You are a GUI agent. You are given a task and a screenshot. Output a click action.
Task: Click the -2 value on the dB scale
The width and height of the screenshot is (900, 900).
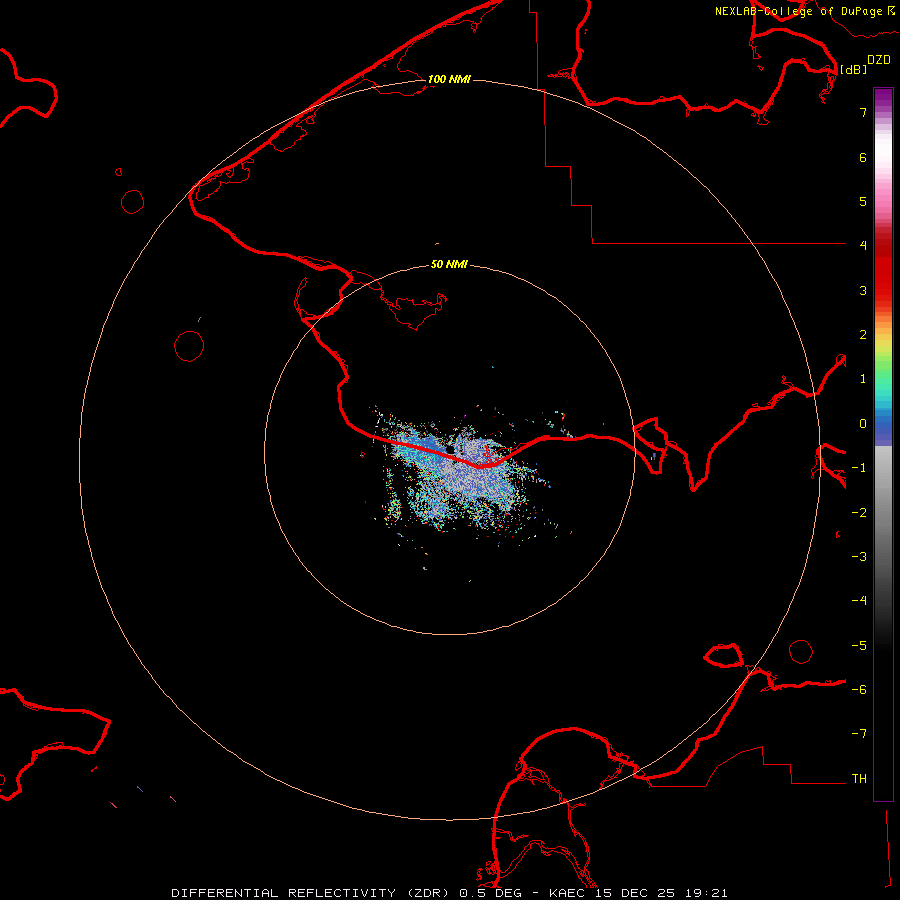tap(859, 512)
